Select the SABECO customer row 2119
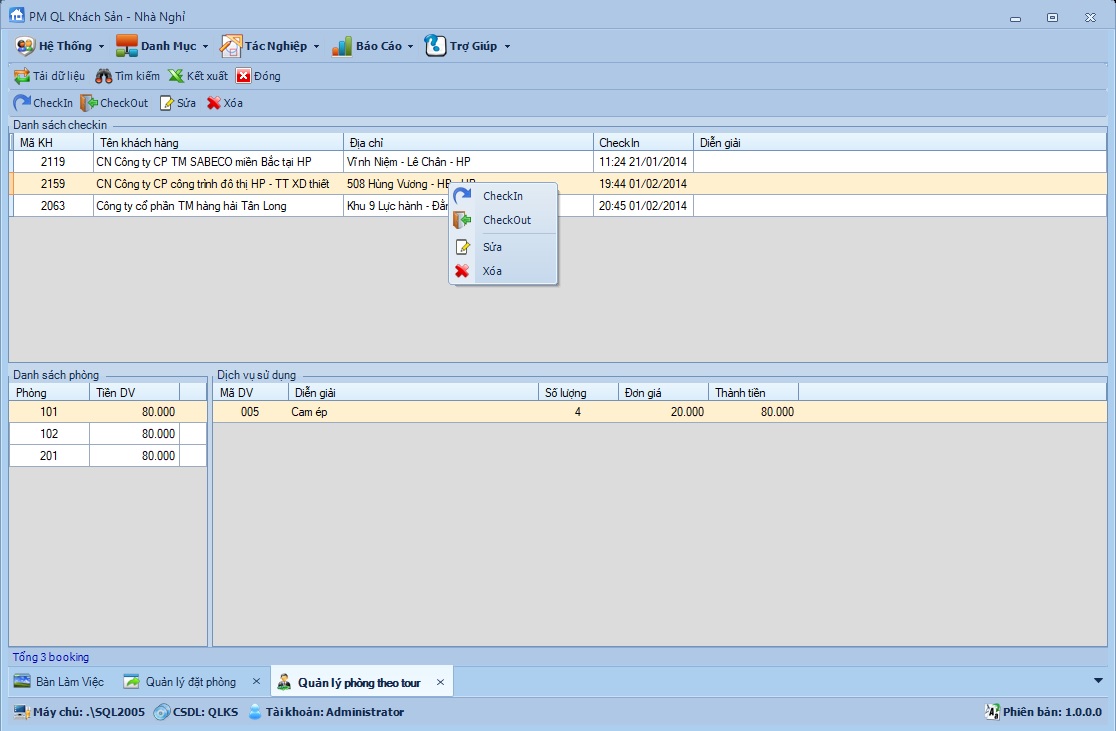Viewport: 1116px width, 731px height. point(203,161)
